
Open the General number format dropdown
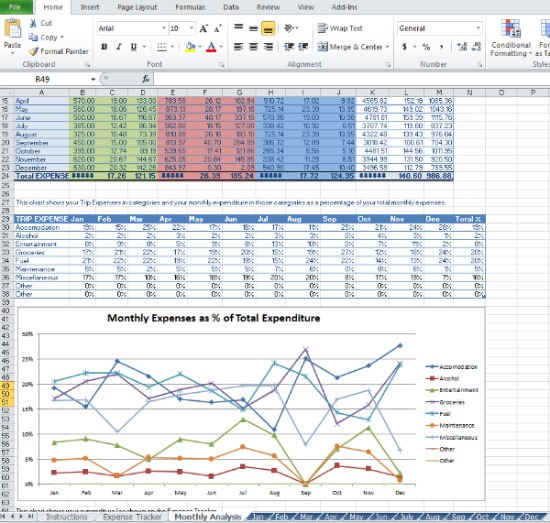pos(478,28)
